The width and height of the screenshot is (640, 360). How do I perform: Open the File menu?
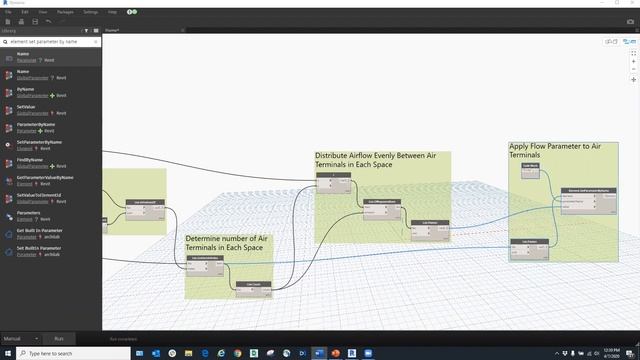click(x=8, y=12)
